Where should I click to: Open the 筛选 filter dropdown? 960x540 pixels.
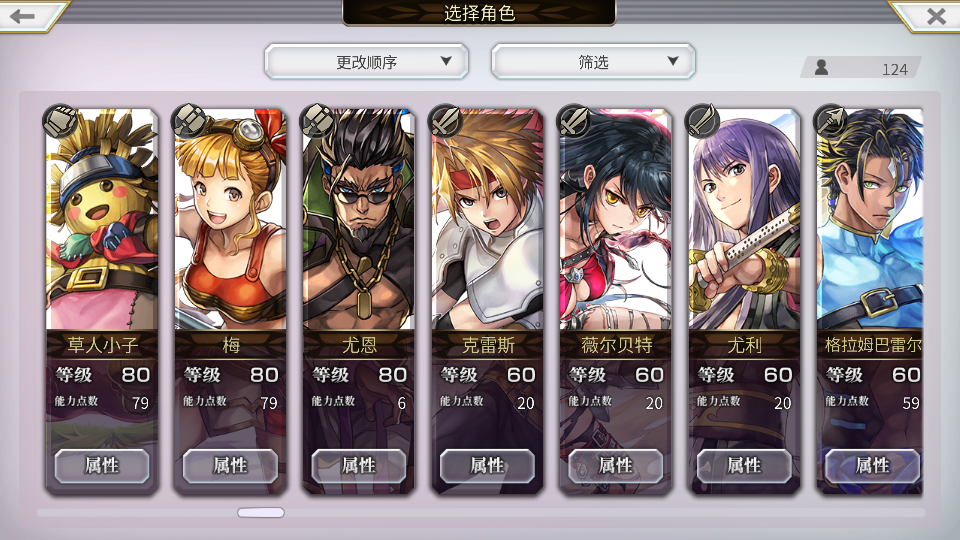[x=593, y=61]
